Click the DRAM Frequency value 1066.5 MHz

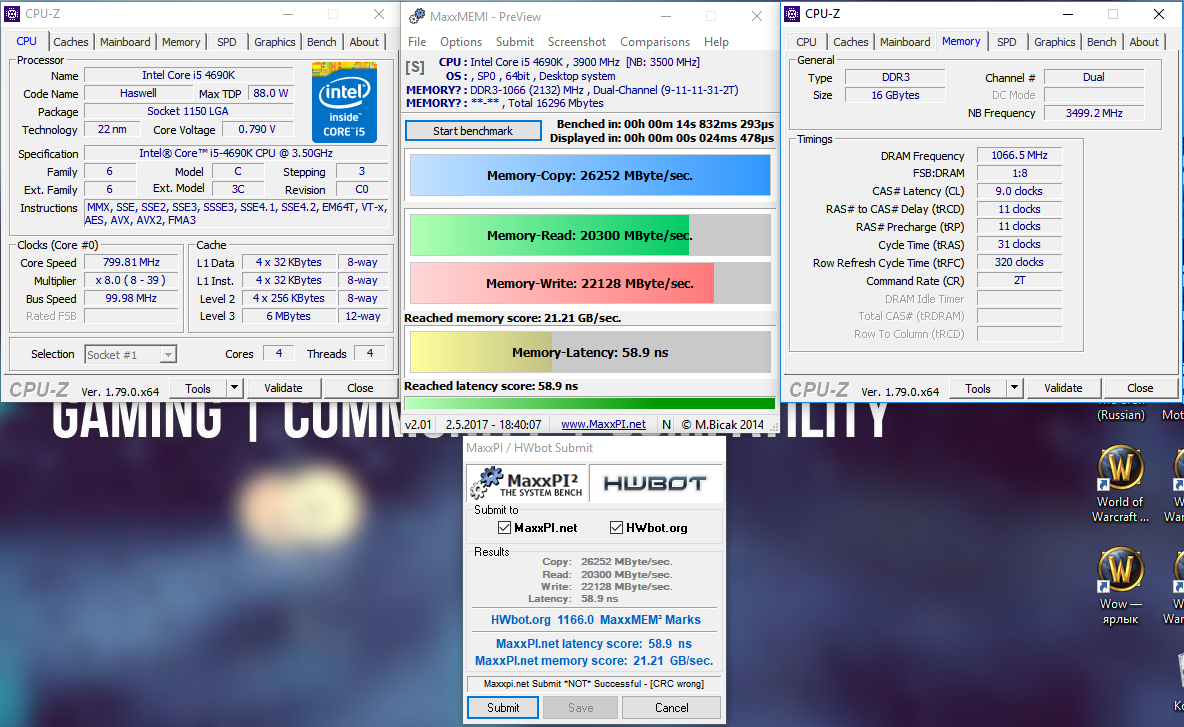pos(1019,155)
